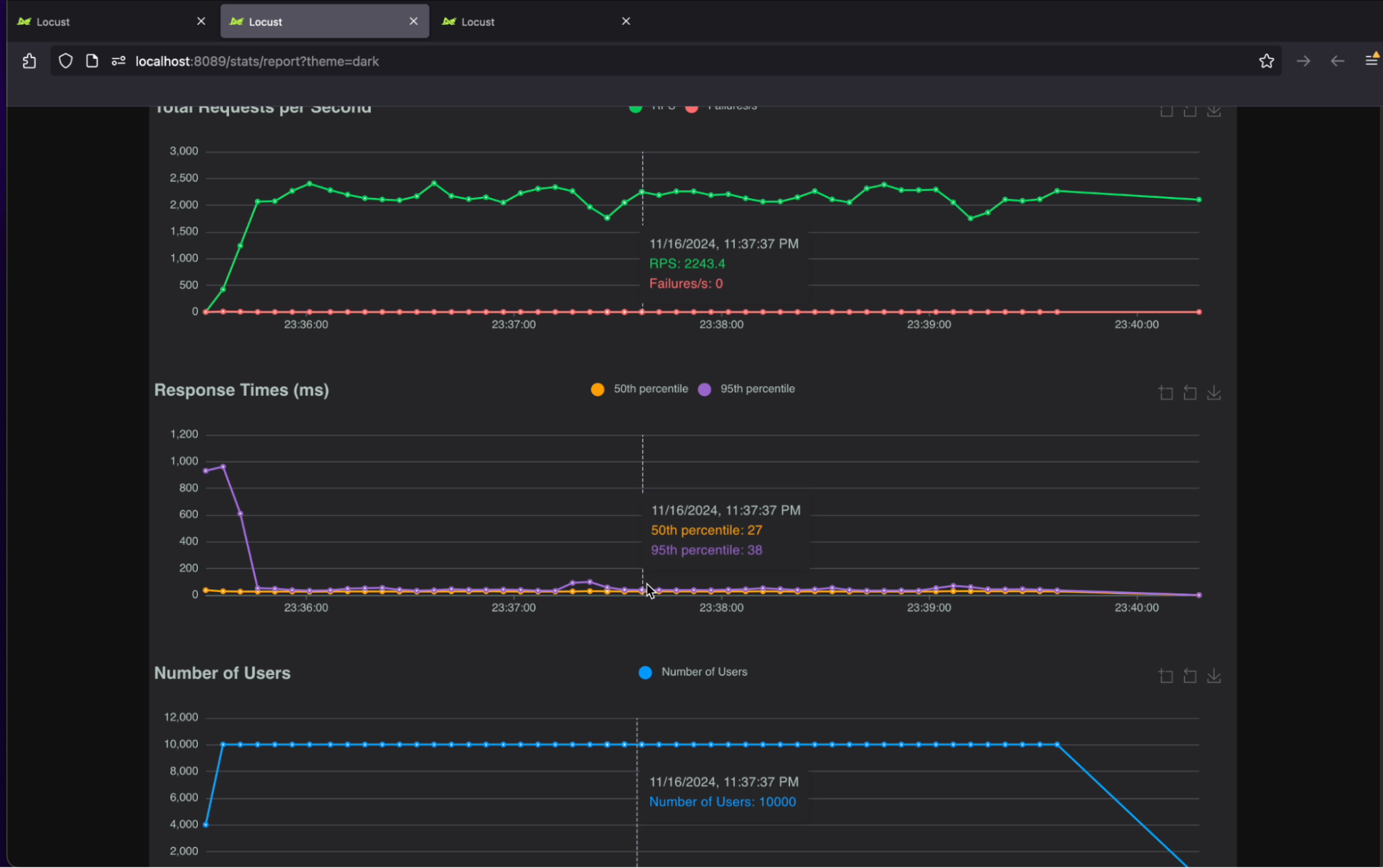Click Locust favicon on third tab
This screenshot has width=1383, height=868.
click(x=449, y=21)
